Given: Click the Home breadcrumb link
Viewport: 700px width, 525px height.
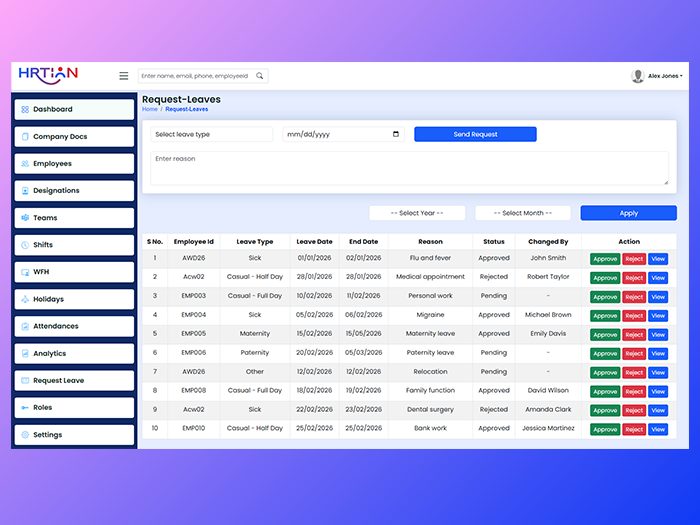Looking at the screenshot, I should (150, 109).
